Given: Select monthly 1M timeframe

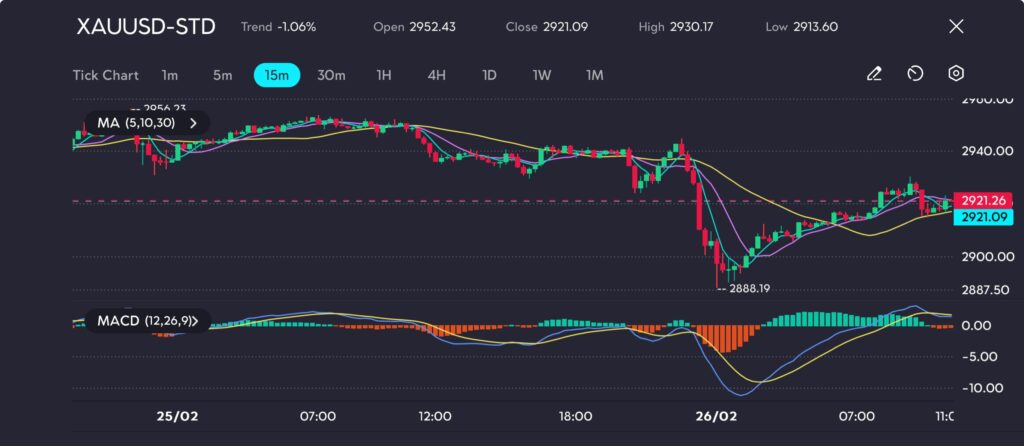Looking at the screenshot, I should point(595,75).
